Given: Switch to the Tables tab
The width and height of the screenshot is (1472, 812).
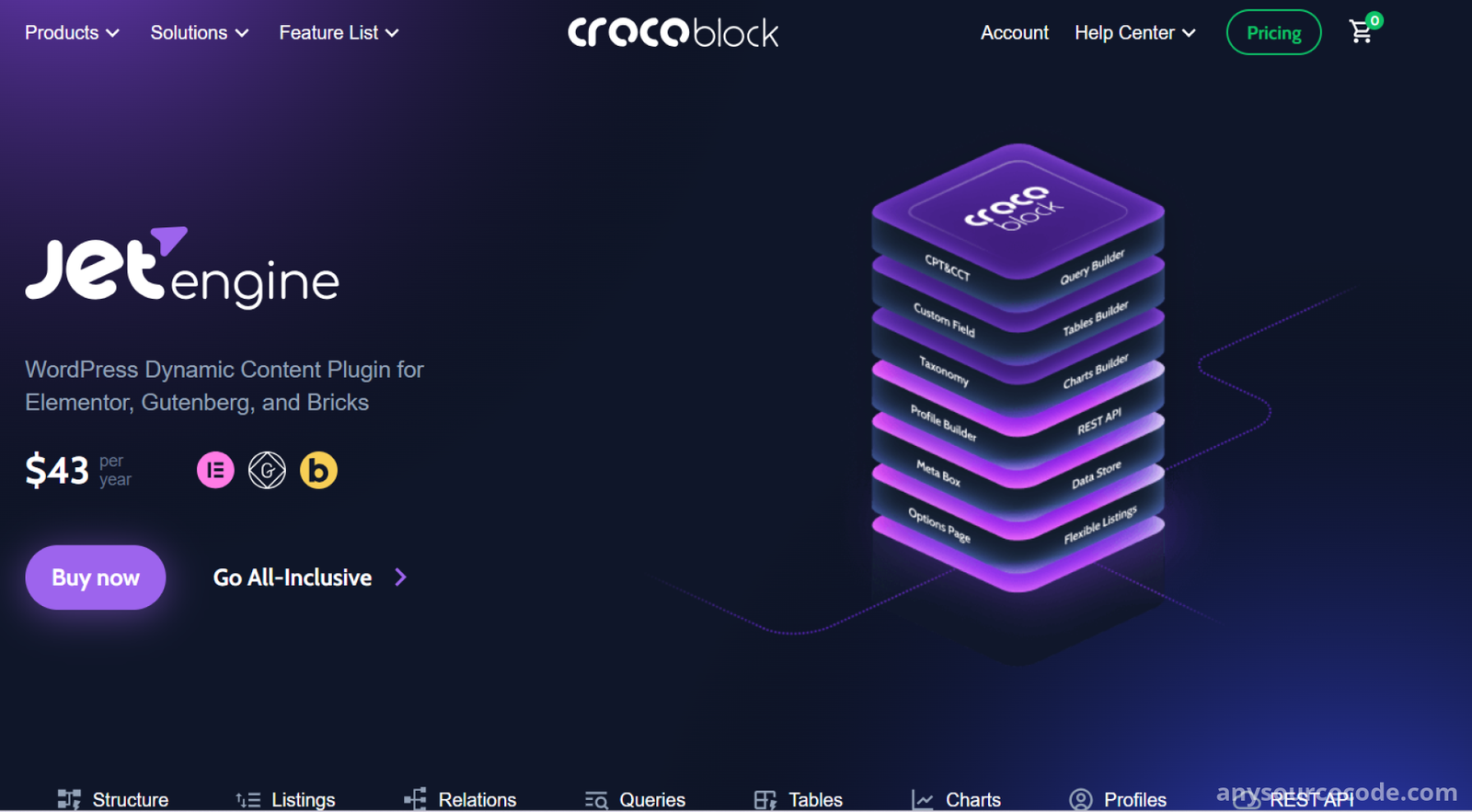Looking at the screenshot, I should [799, 799].
